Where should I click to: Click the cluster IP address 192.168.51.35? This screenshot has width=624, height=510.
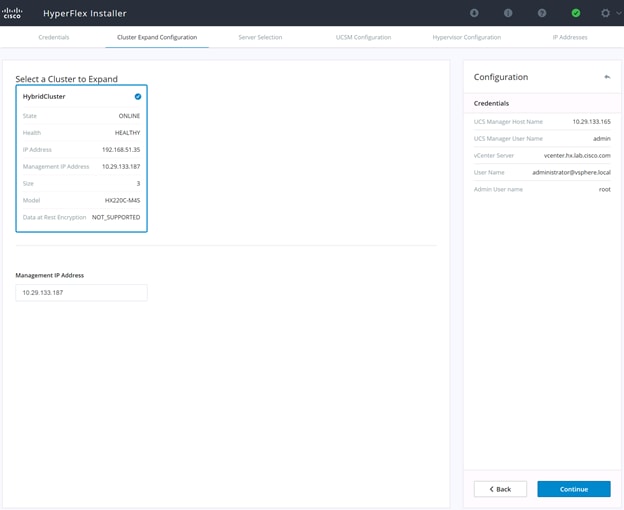[121, 150]
